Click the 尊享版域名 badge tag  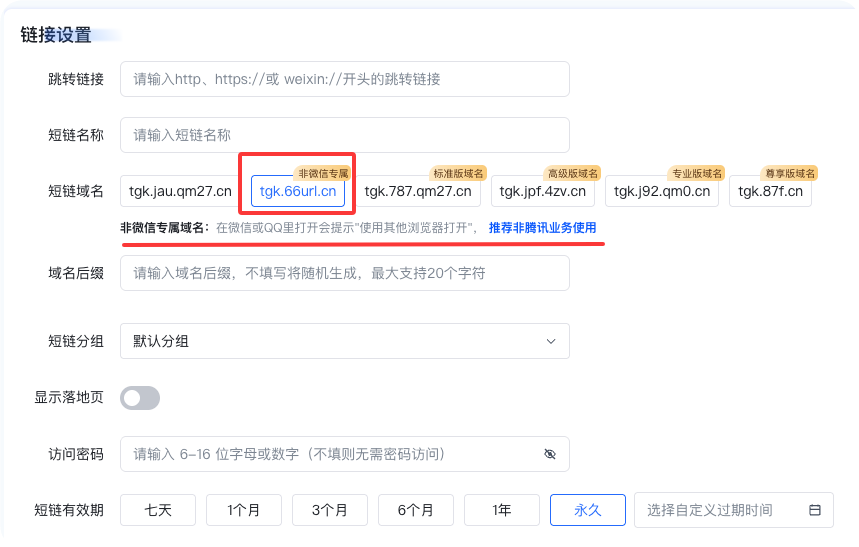790,174
